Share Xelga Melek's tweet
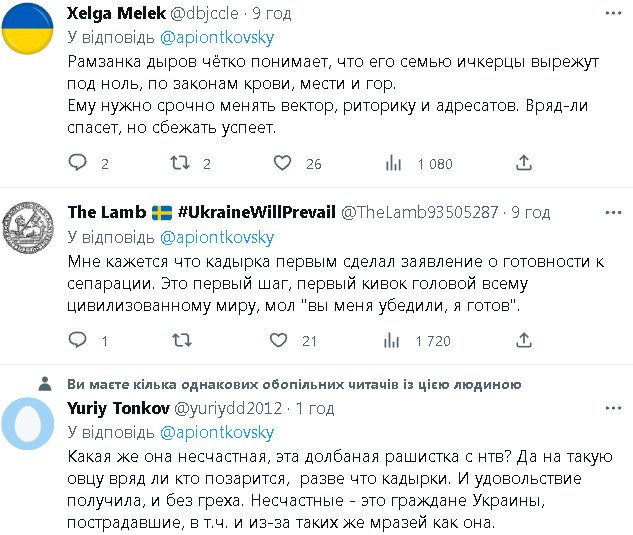633x535 pixels. 523,163
